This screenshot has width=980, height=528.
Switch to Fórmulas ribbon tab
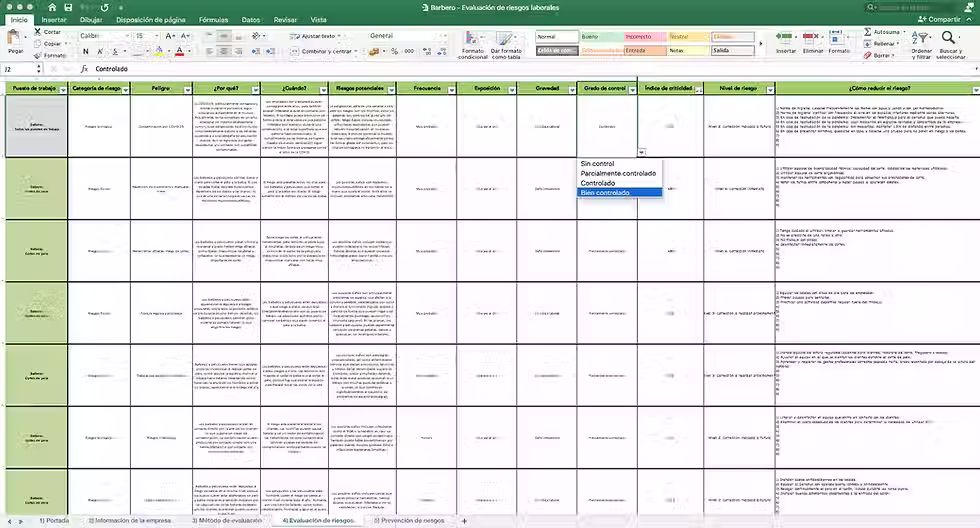213,20
